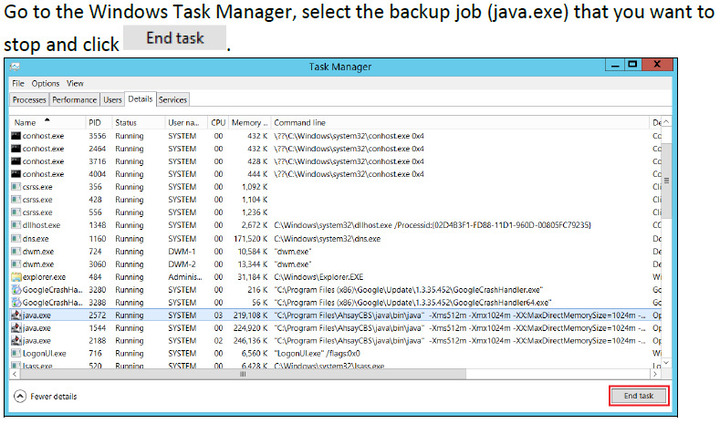Click the explorer.exe process icon
The image size is (720, 424).
[x=16, y=276]
